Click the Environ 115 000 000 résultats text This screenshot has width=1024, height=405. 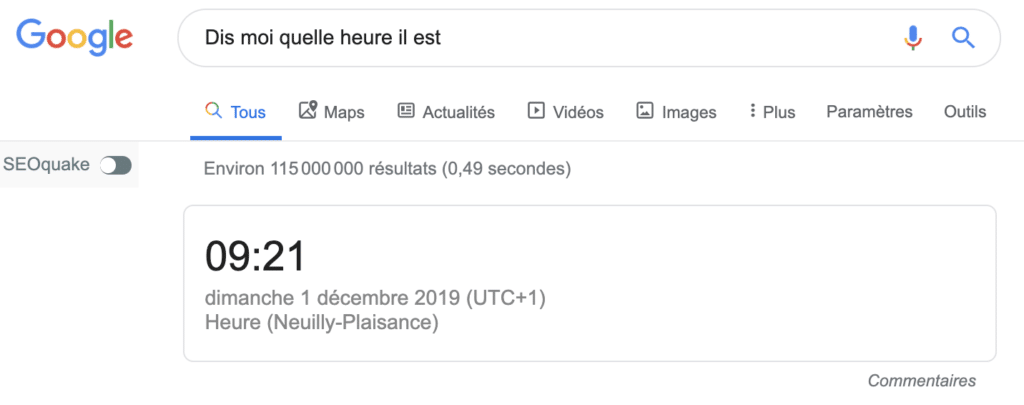[387, 169]
